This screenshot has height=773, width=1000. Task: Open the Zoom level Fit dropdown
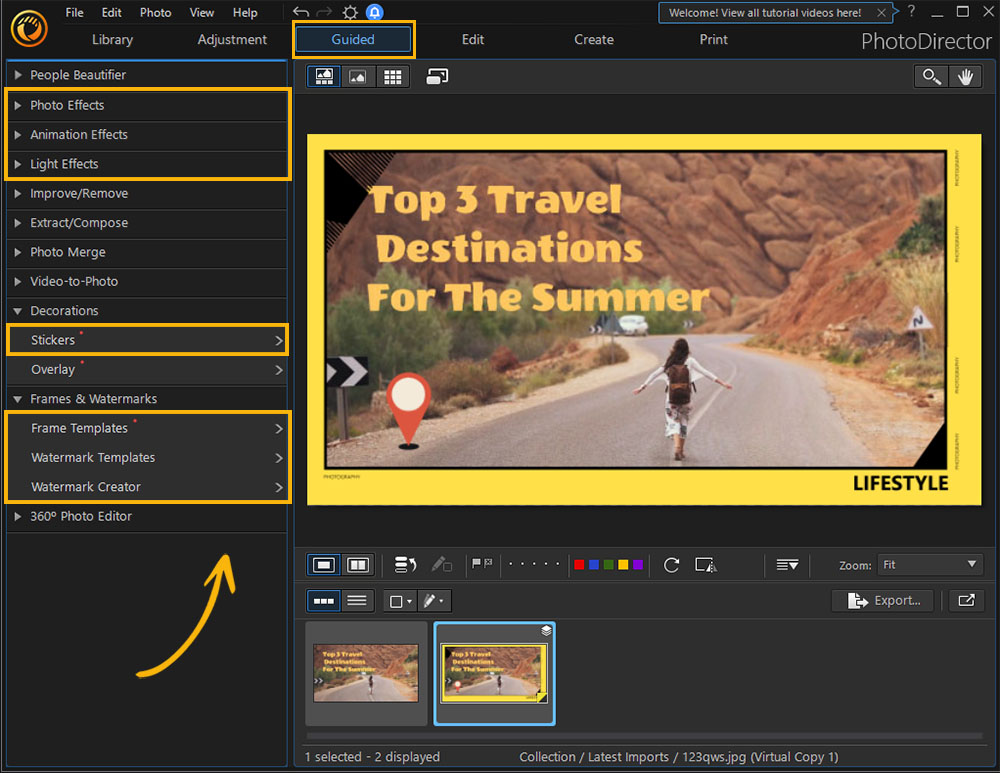tap(929, 564)
